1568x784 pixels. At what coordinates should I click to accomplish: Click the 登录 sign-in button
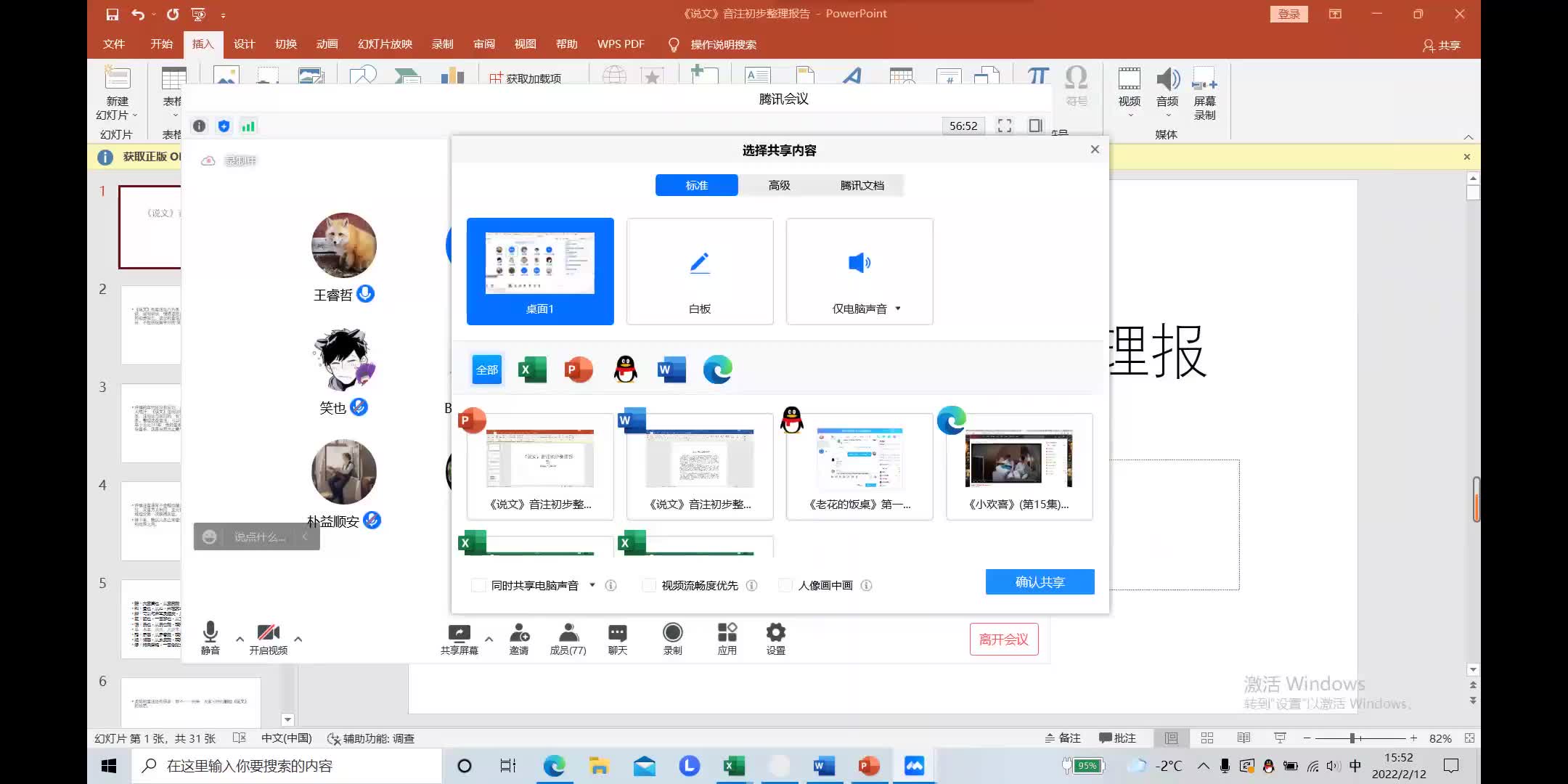tap(1289, 14)
